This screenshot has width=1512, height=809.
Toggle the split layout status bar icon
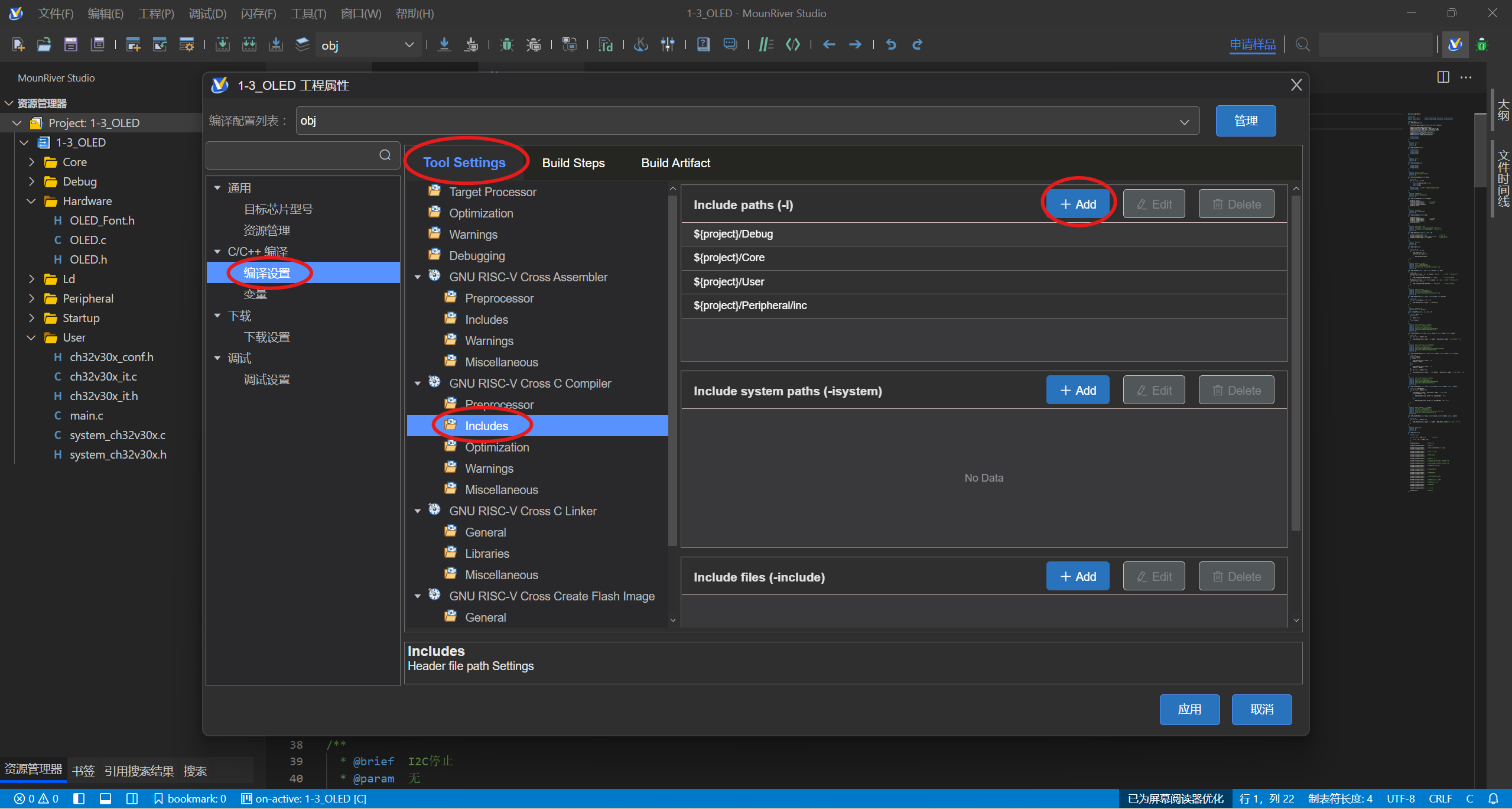click(132, 799)
